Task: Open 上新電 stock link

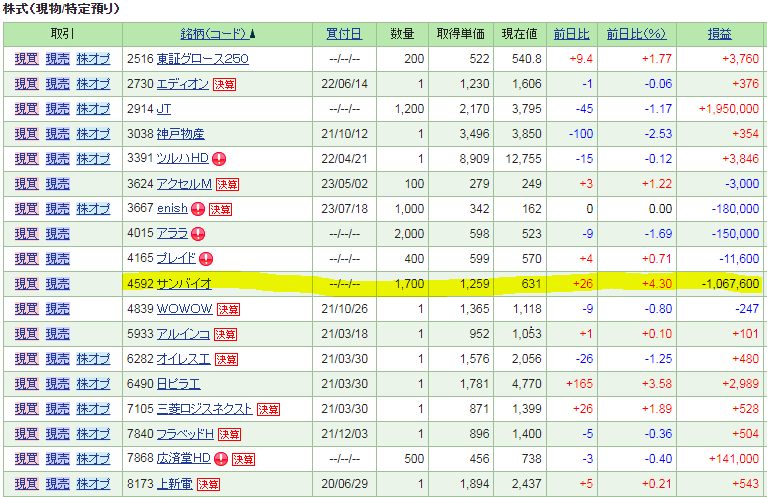Action: [175, 483]
